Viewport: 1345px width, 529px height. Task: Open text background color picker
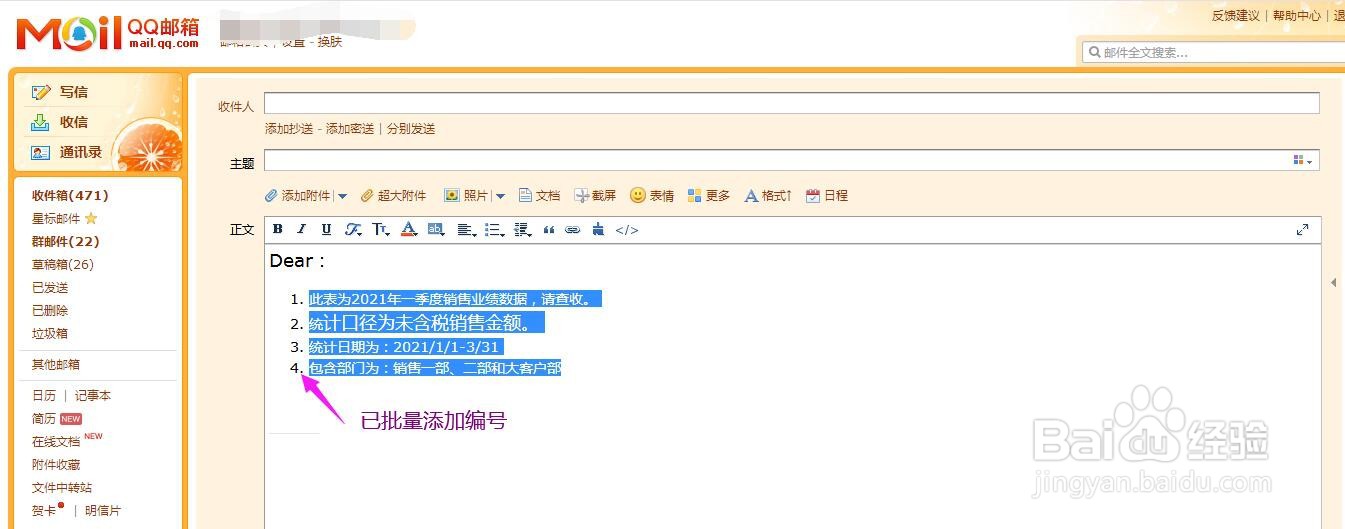pyautogui.click(x=436, y=229)
